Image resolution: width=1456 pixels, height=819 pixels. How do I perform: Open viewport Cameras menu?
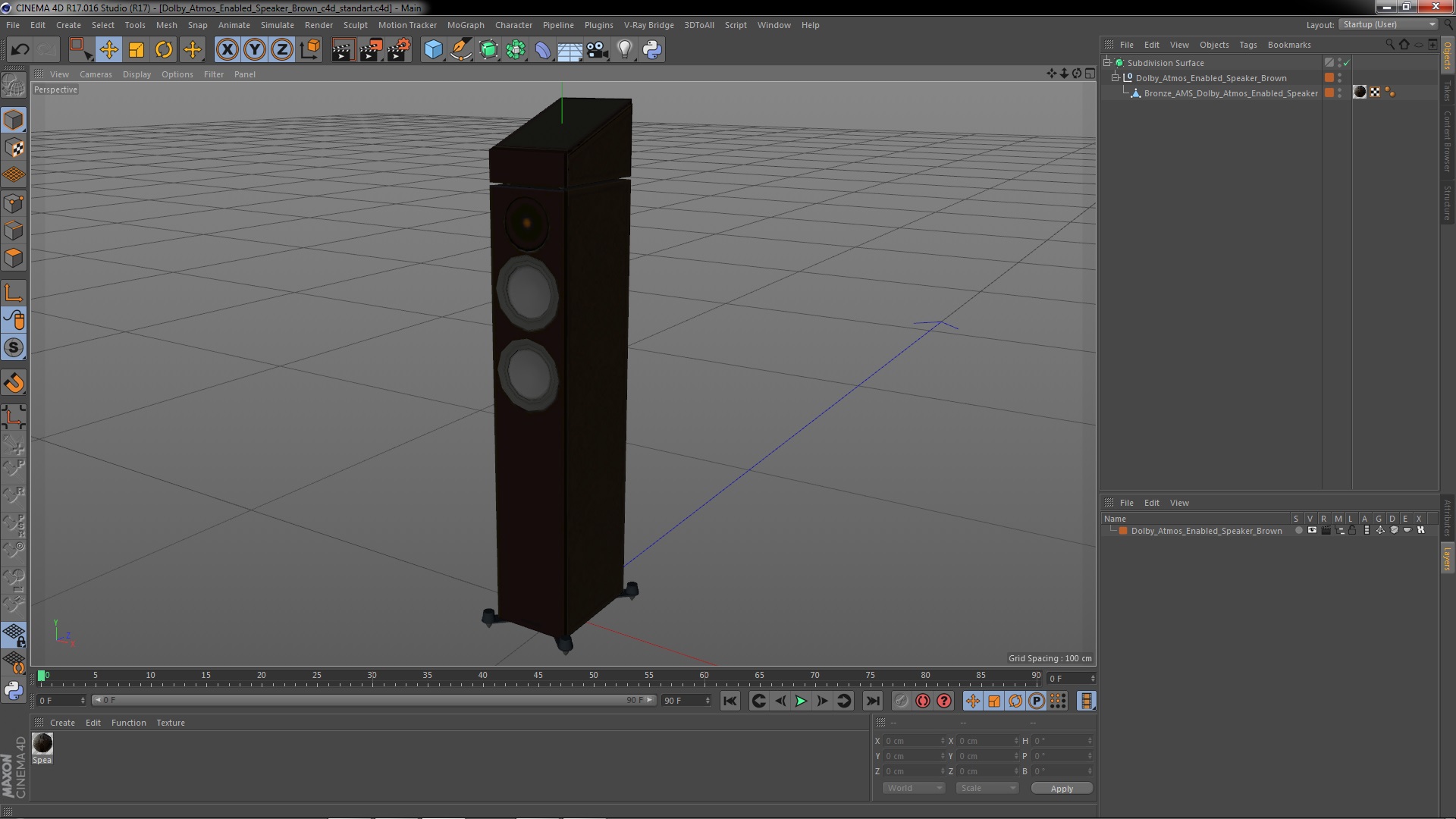(96, 74)
